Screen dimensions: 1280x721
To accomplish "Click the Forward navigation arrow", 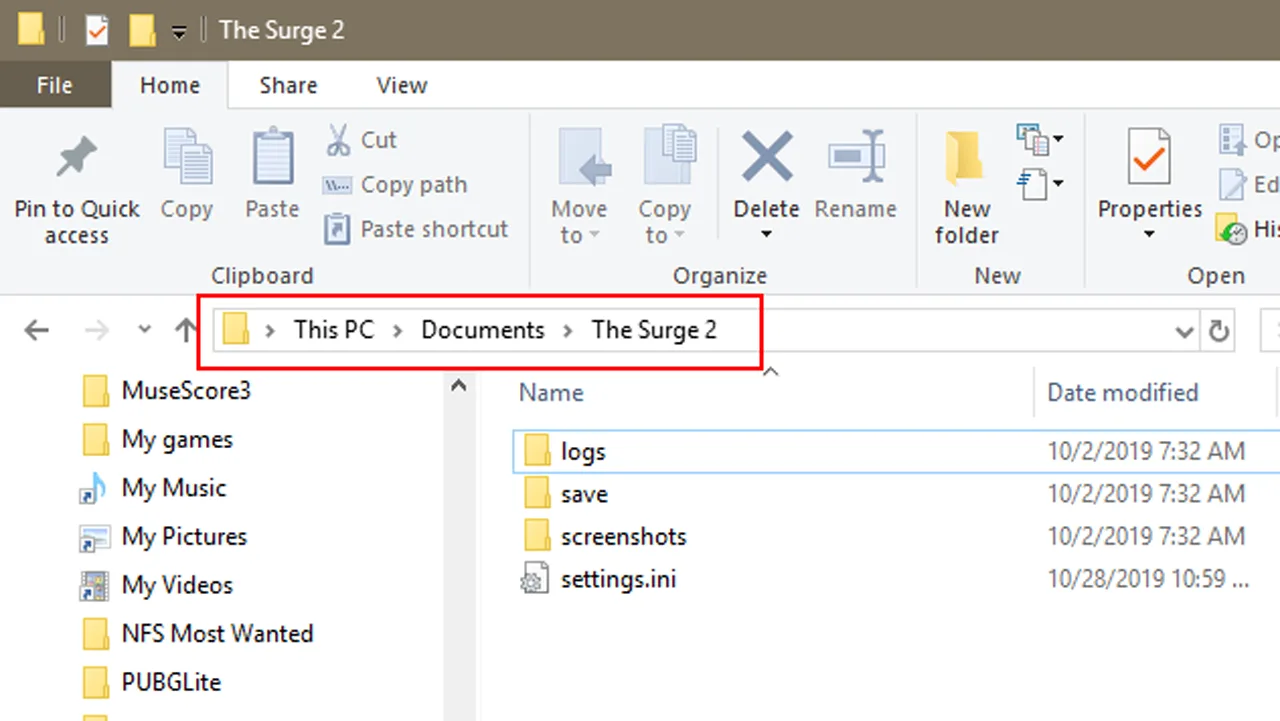I will [x=97, y=330].
